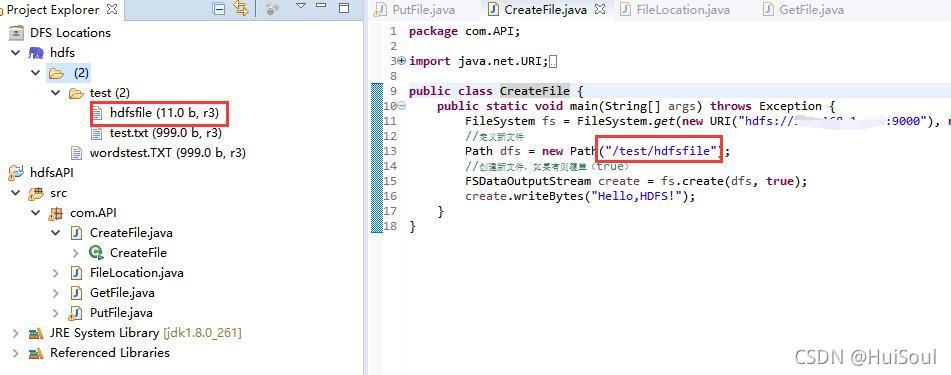
Task: Click the com.API package icon
Action: 56,213
